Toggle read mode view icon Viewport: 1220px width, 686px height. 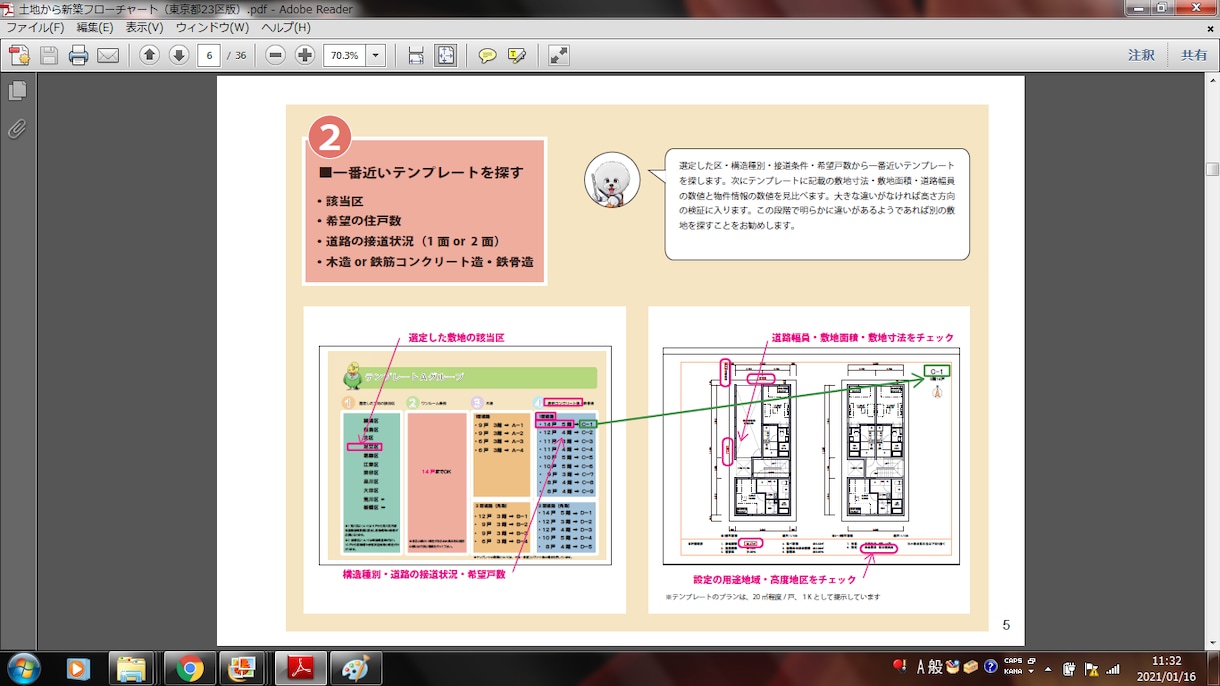tap(559, 55)
